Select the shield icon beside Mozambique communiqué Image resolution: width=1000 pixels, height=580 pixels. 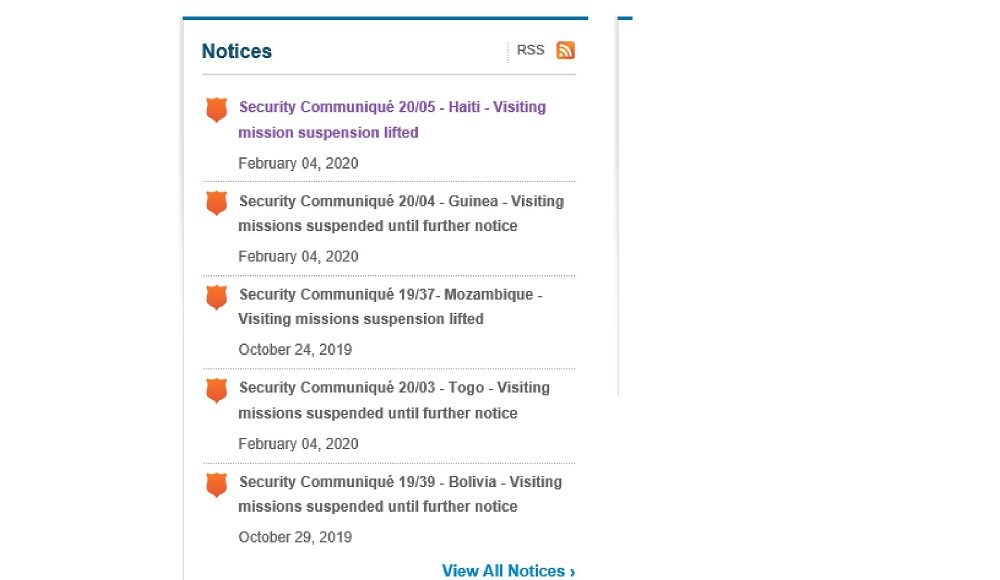[x=217, y=297]
